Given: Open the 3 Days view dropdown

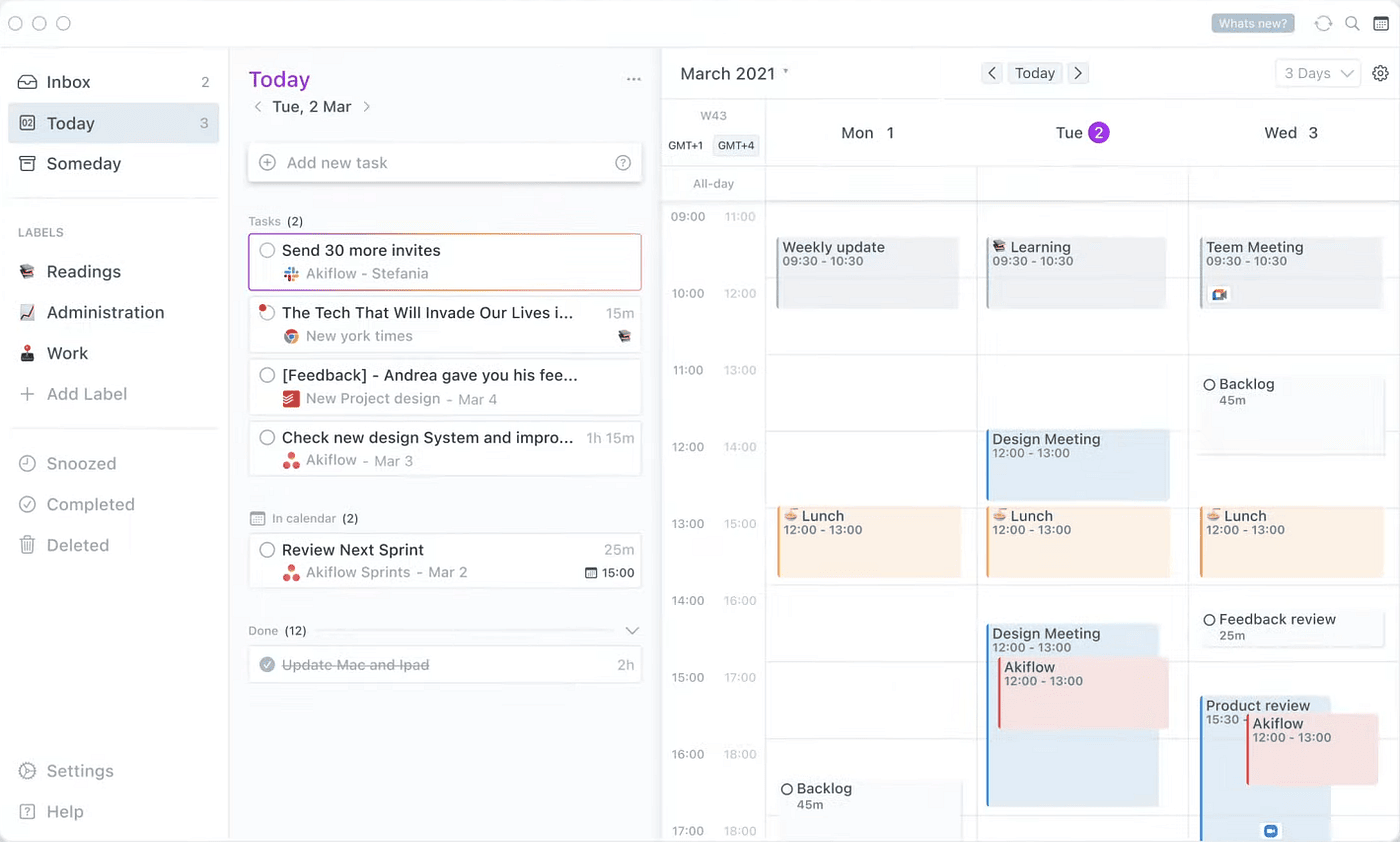Looking at the screenshot, I should click(x=1318, y=73).
